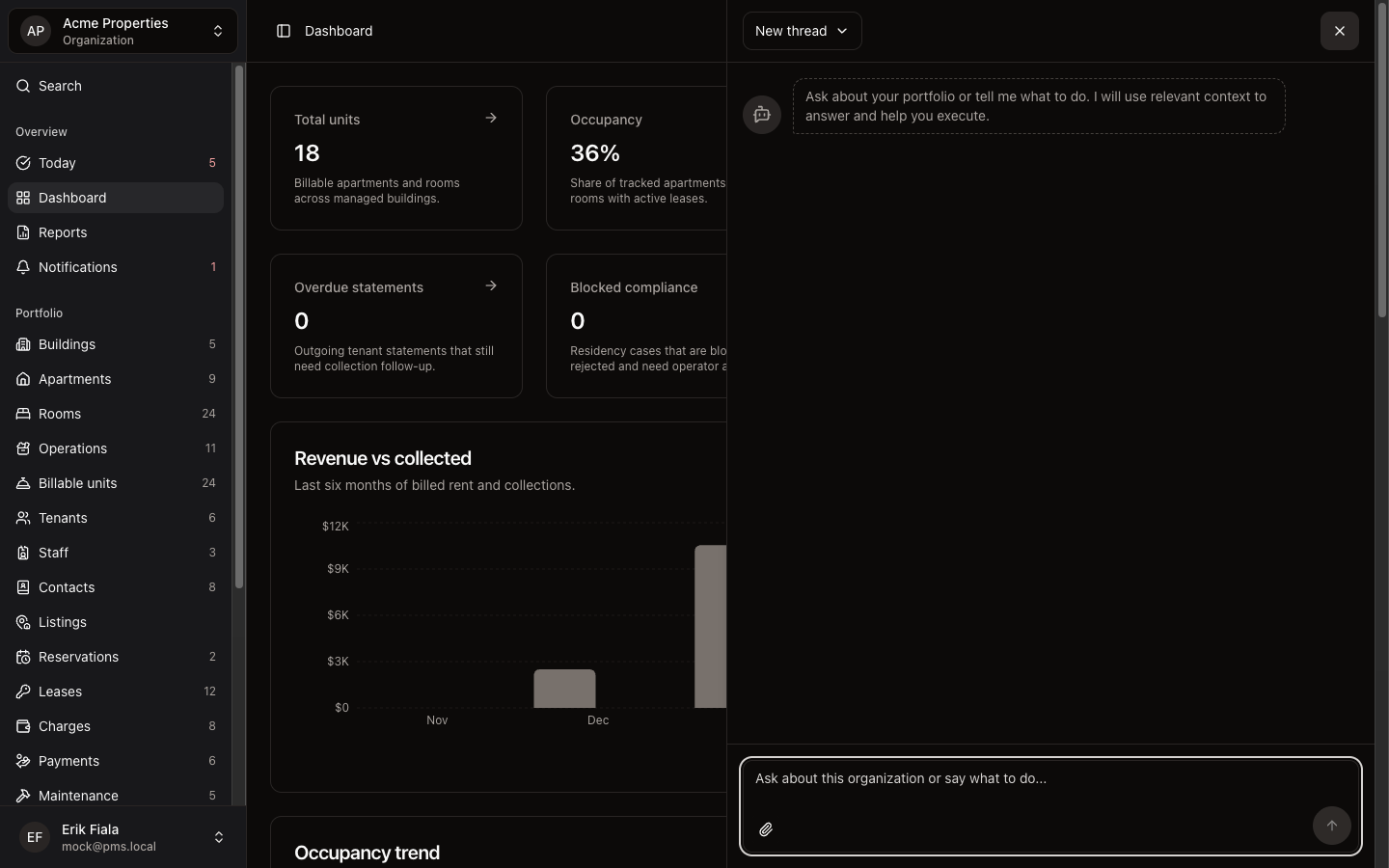Select the Tenants icon

pyautogui.click(x=22, y=518)
